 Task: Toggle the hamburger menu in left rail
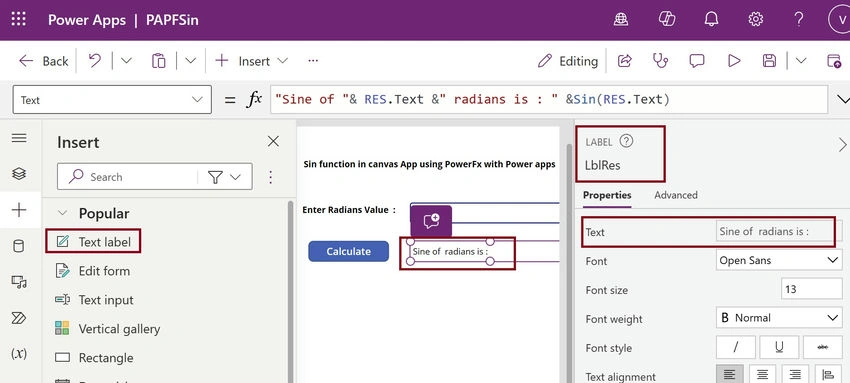point(19,138)
